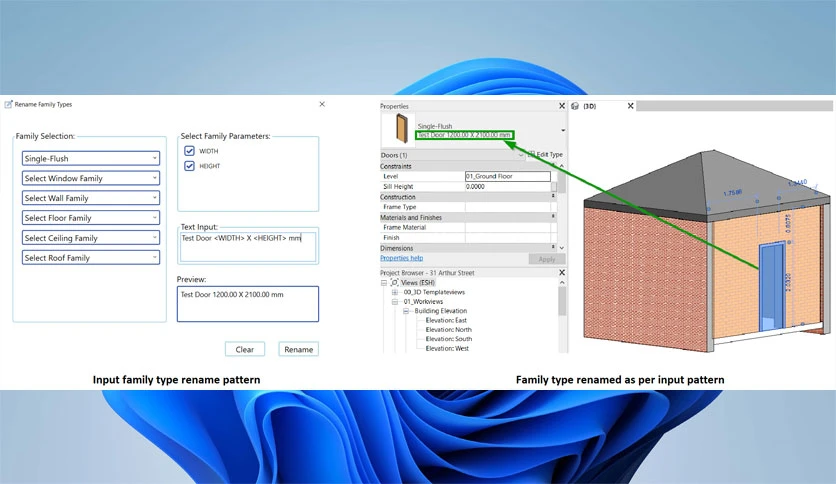This screenshot has width=836, height=484.
Task: Click the Edit Type button
Action: click(x=545, y=154)
